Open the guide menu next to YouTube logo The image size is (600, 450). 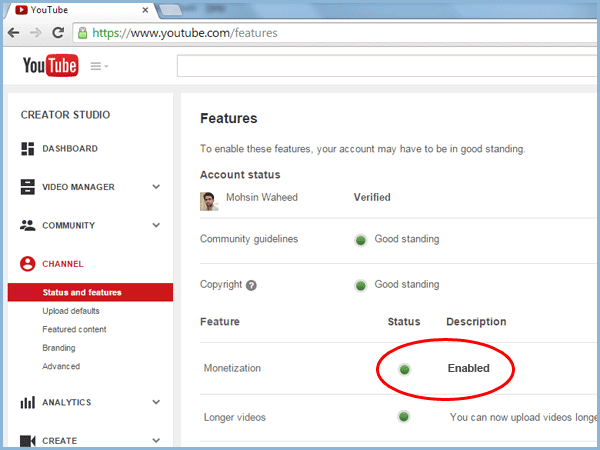coord(99,67)
